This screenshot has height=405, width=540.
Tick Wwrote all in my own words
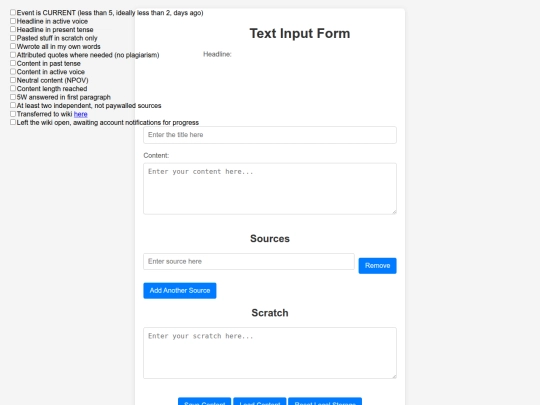pyautogui.click(x=13, y=46)
